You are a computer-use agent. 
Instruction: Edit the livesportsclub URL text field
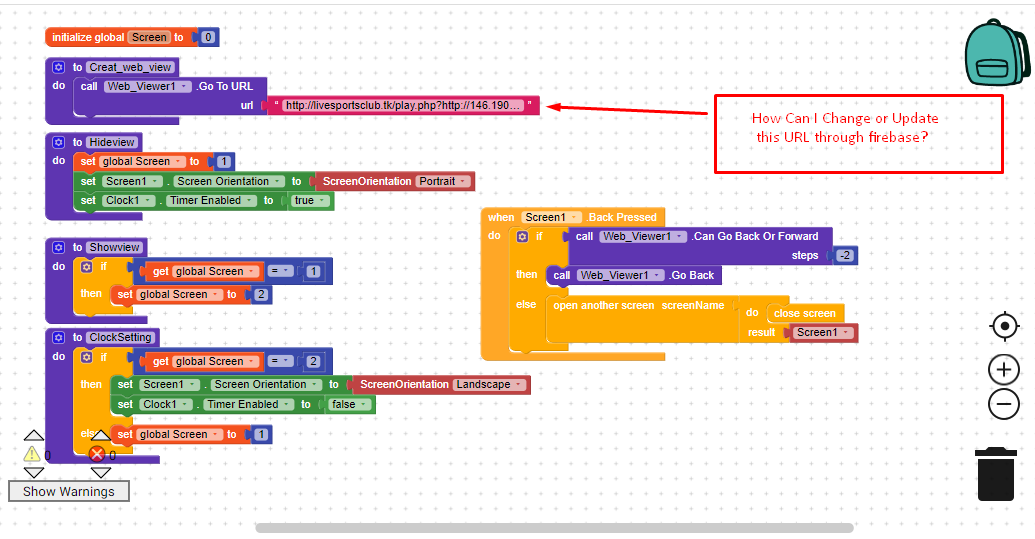pos(402,105)
